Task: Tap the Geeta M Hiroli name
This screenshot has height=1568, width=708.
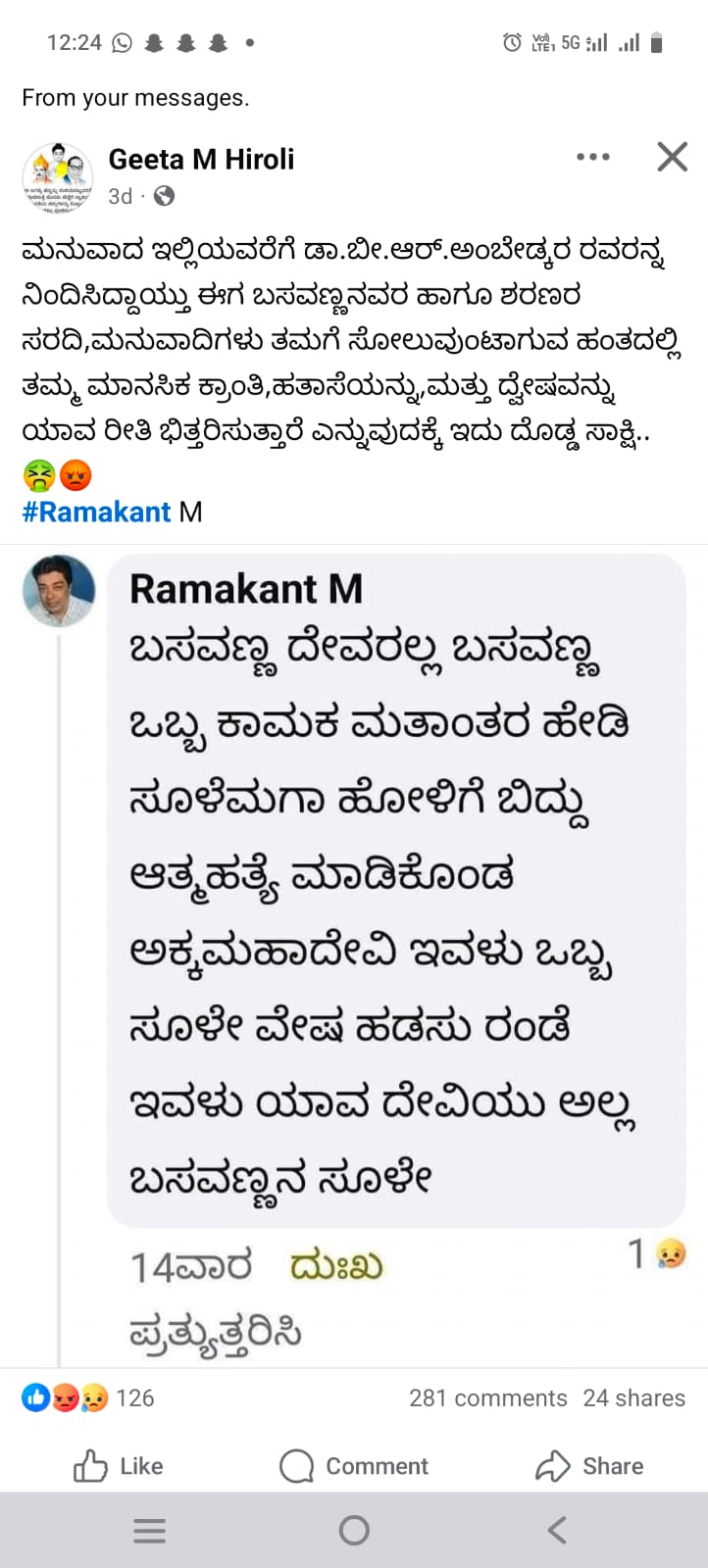Action: [201, 159]
